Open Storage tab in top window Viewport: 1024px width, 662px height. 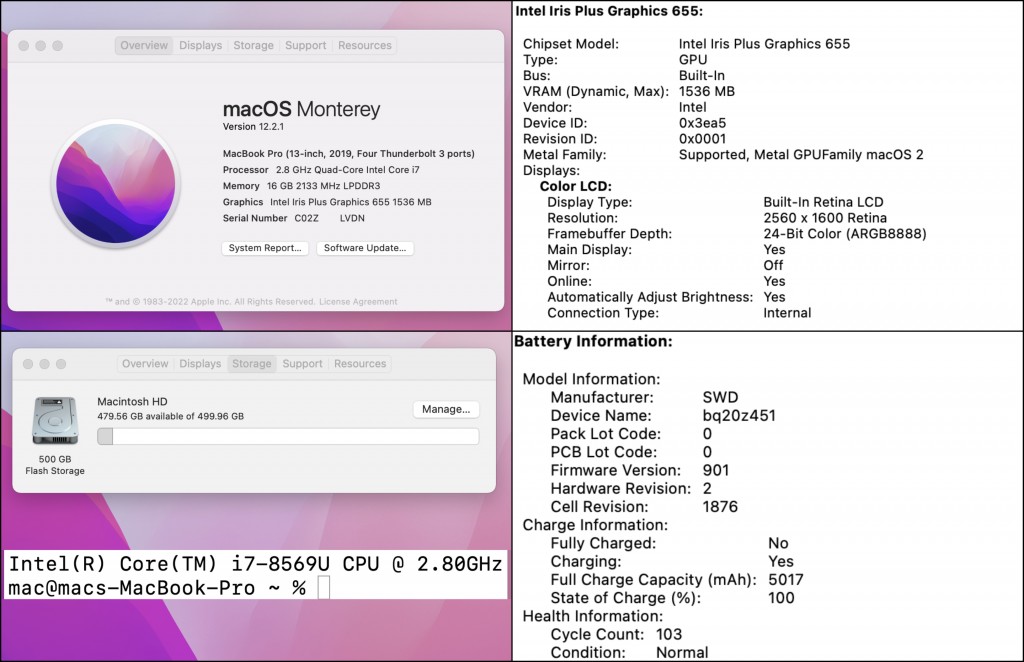pos(253,45)
